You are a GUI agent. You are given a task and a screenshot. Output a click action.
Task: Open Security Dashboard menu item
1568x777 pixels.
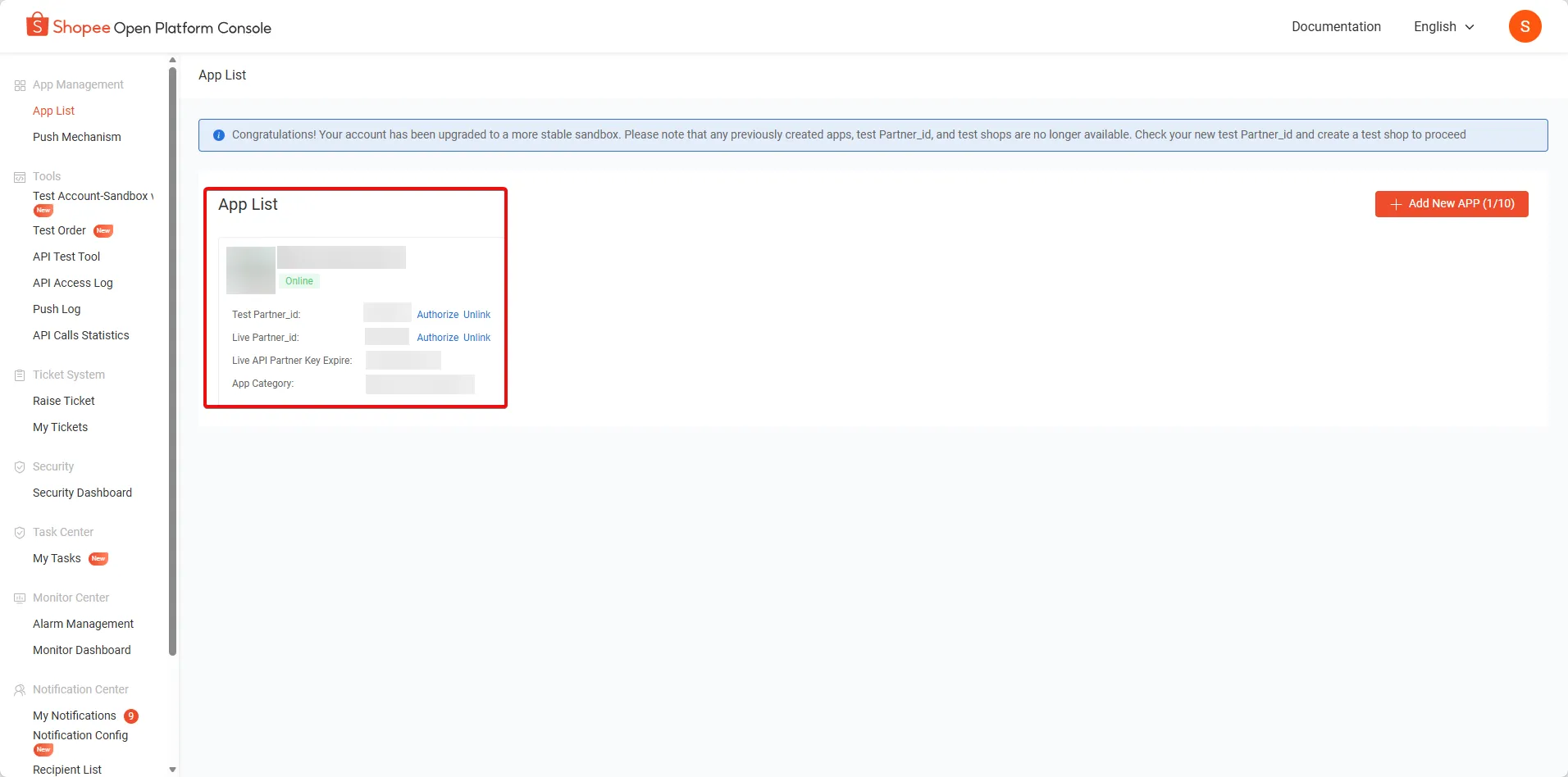pyautogui.click(x=82, y=493)
